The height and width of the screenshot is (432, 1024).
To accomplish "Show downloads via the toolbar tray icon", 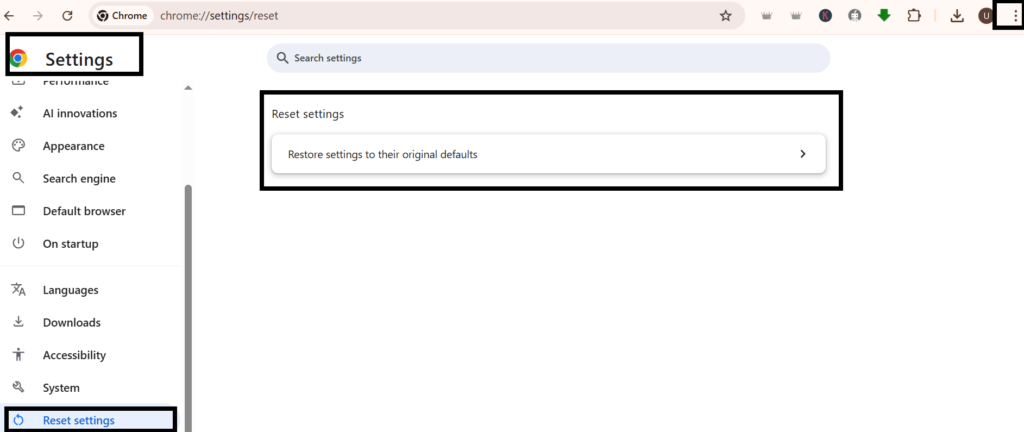I will pos(957,16).
